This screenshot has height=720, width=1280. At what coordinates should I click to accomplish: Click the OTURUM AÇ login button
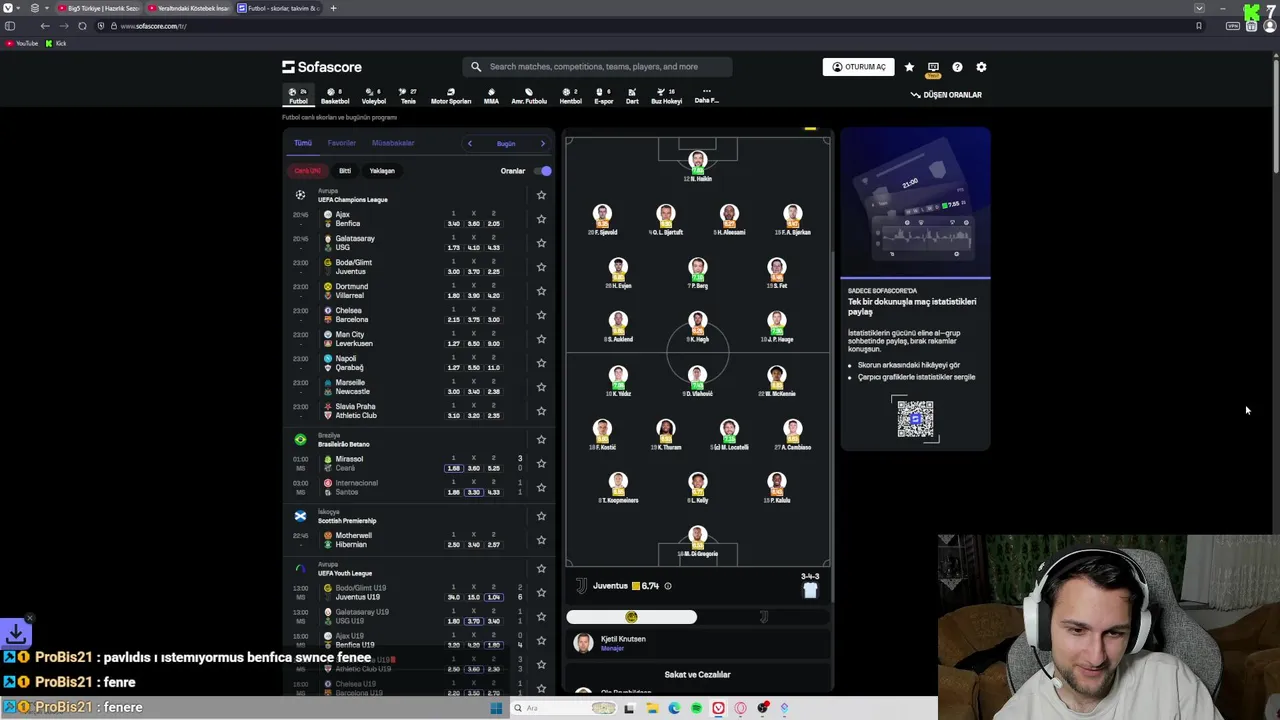(x=858, y=67)
